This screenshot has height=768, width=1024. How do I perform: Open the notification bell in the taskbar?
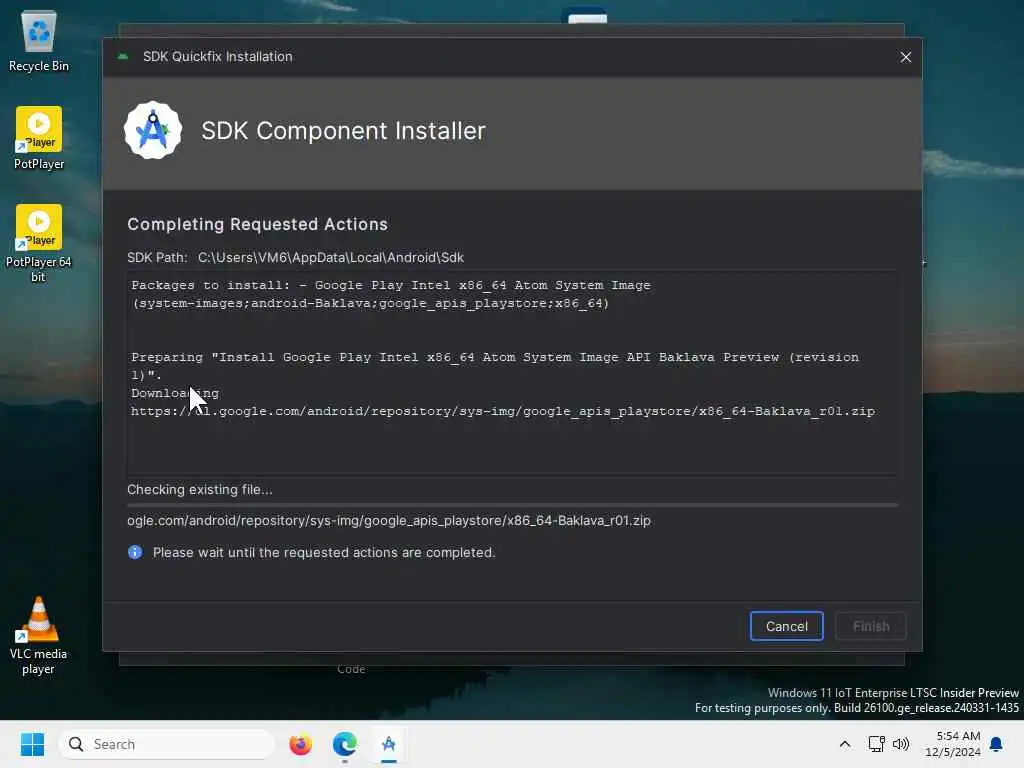tap(996, 744)
